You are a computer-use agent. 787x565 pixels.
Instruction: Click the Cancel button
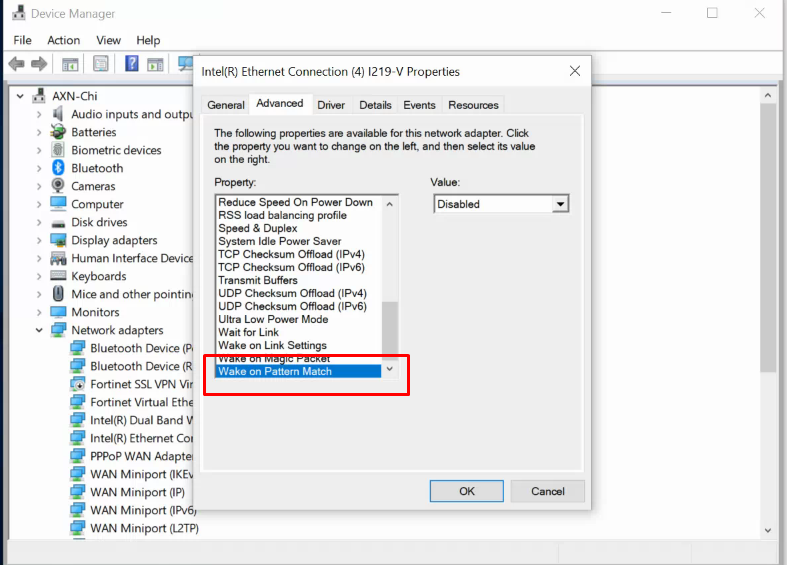click(x=548, y=491)
